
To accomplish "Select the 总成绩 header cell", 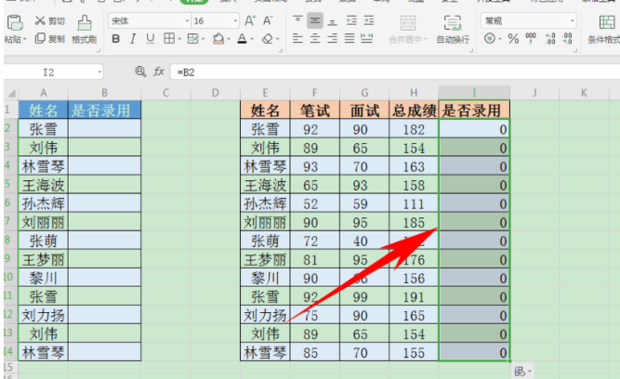I will [414, 110].
